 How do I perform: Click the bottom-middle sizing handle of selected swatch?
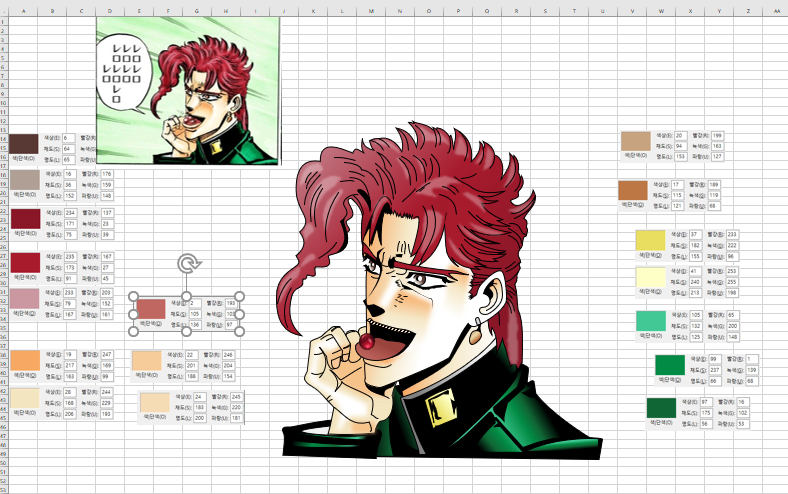click(186, 331)
